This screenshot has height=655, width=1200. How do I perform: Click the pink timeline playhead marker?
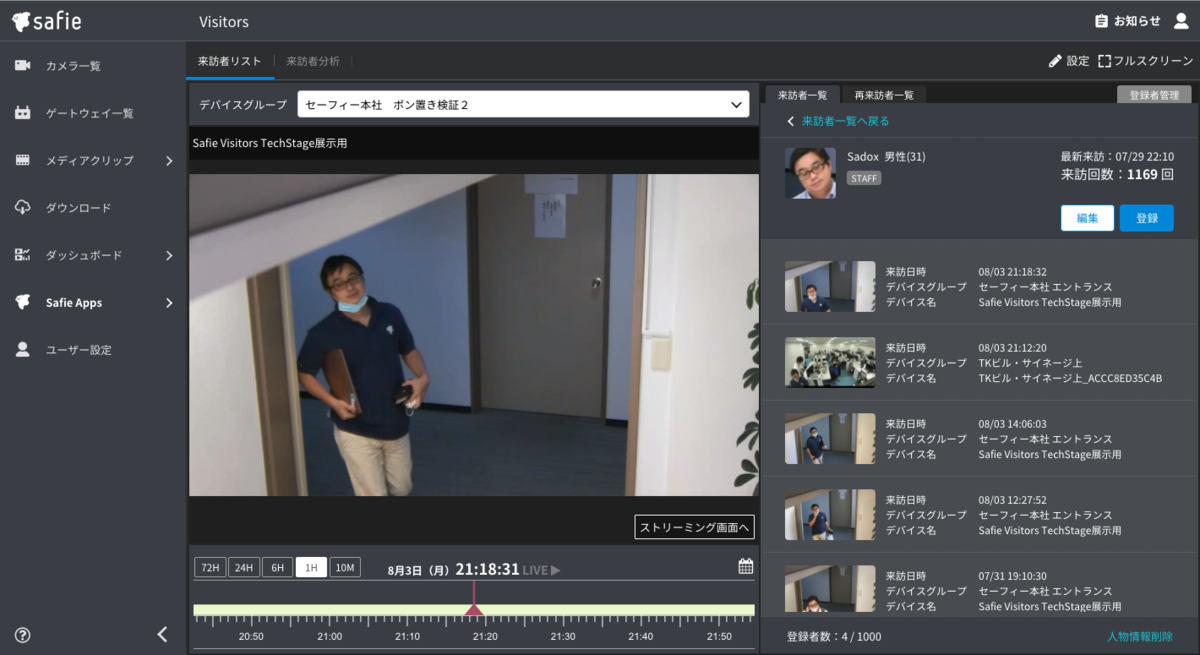click(x=474, y=608)
